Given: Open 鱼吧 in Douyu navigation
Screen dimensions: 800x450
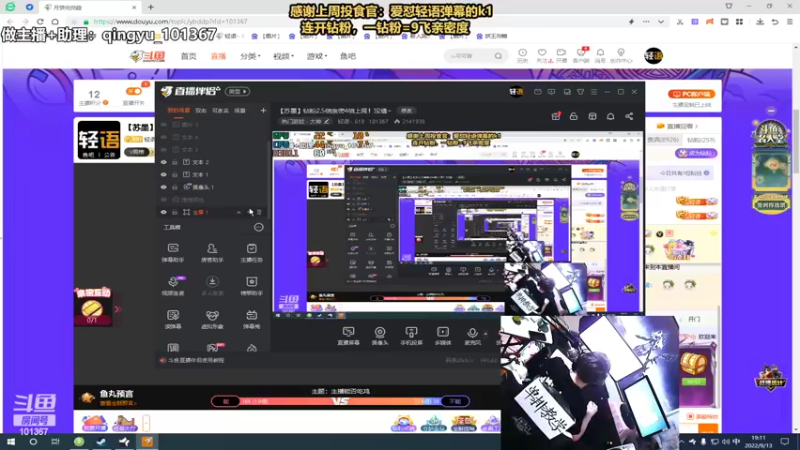Looking at the screenshot, I should [348, 56].
